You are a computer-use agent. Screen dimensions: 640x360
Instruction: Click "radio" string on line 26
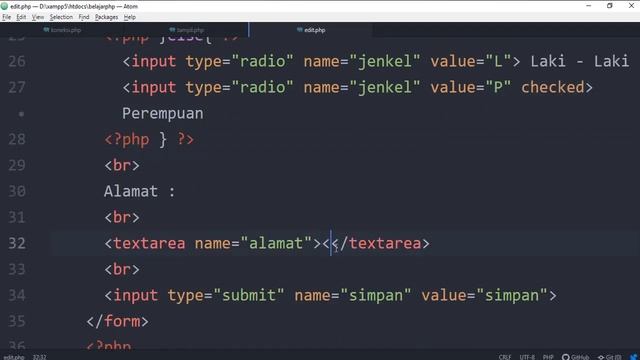[x=262, y=61]
